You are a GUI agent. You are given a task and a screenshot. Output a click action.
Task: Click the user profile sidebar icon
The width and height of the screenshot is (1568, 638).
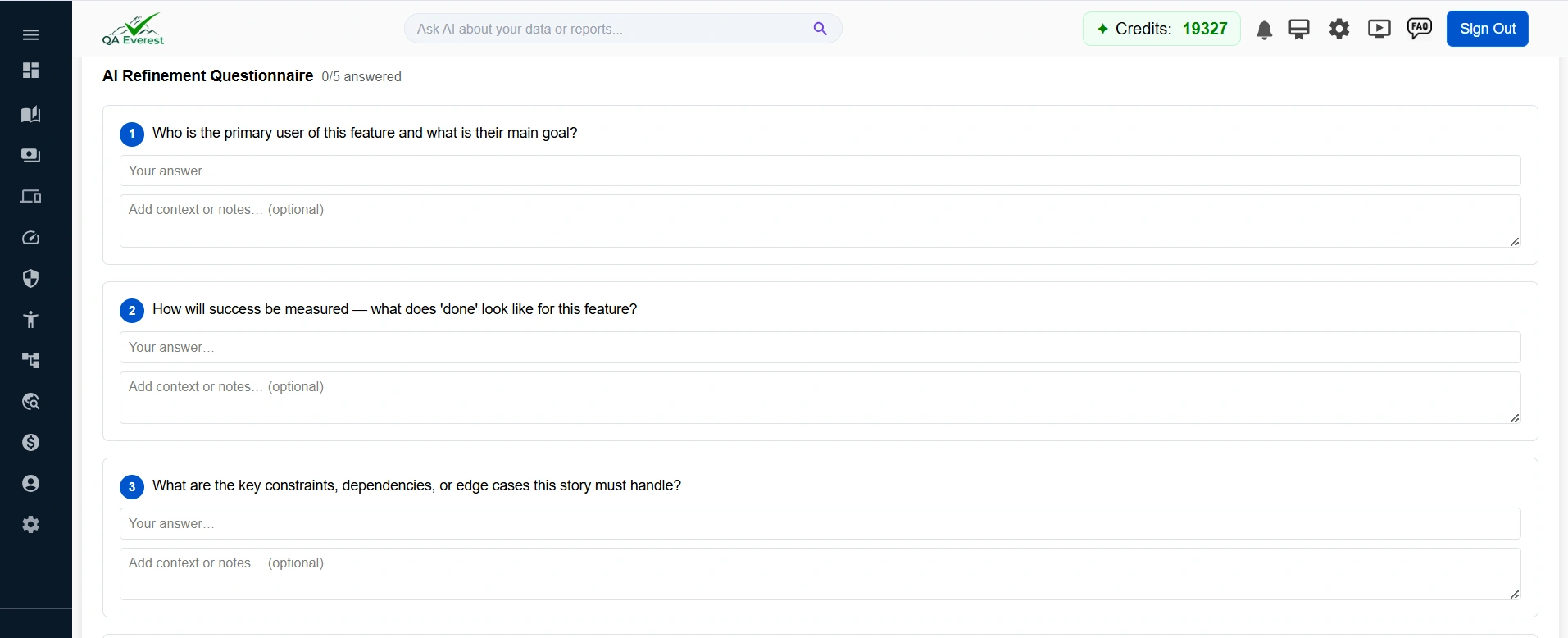(30, 484)
